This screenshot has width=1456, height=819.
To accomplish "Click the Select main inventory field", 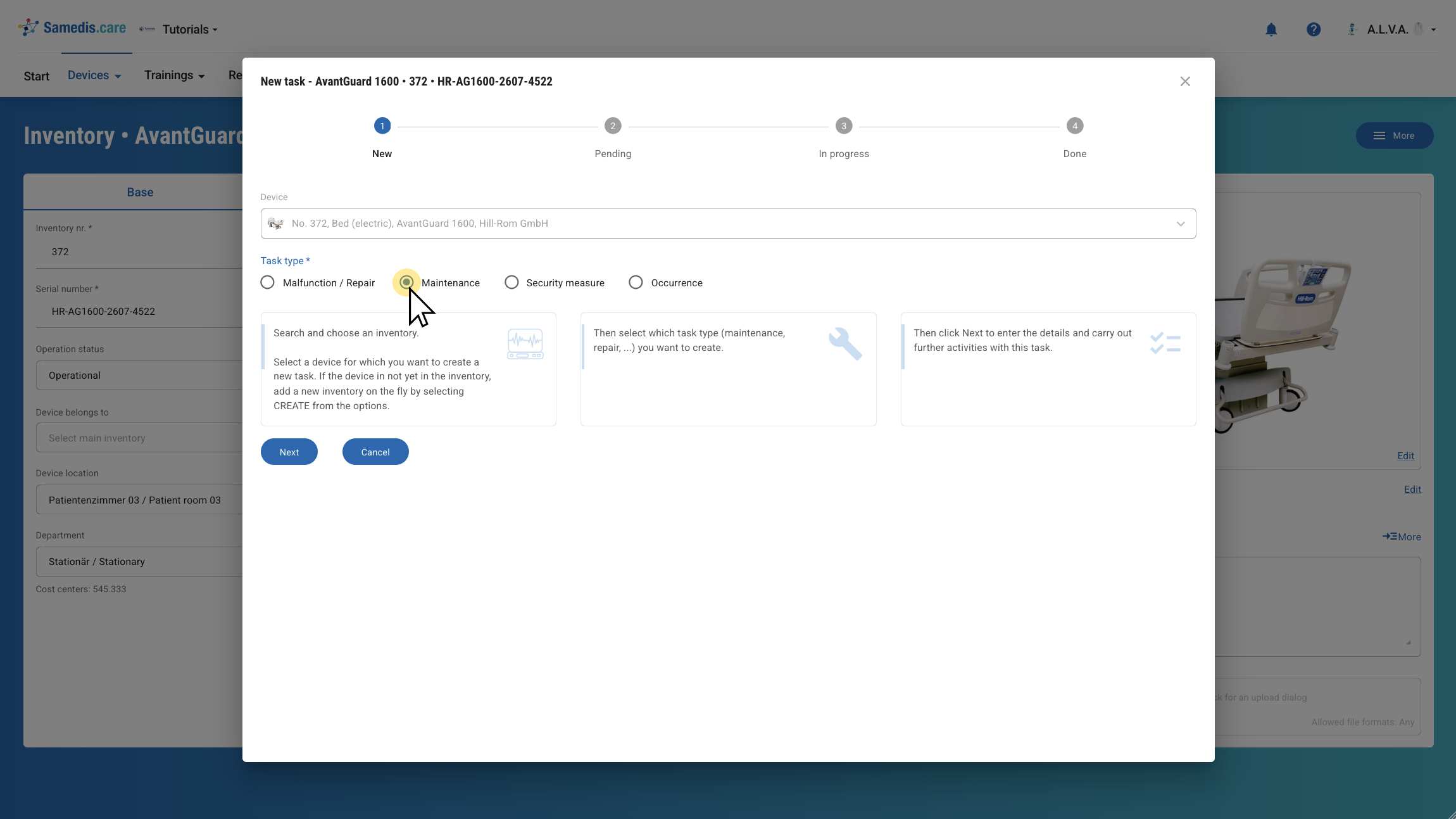I will pos(139,438).
